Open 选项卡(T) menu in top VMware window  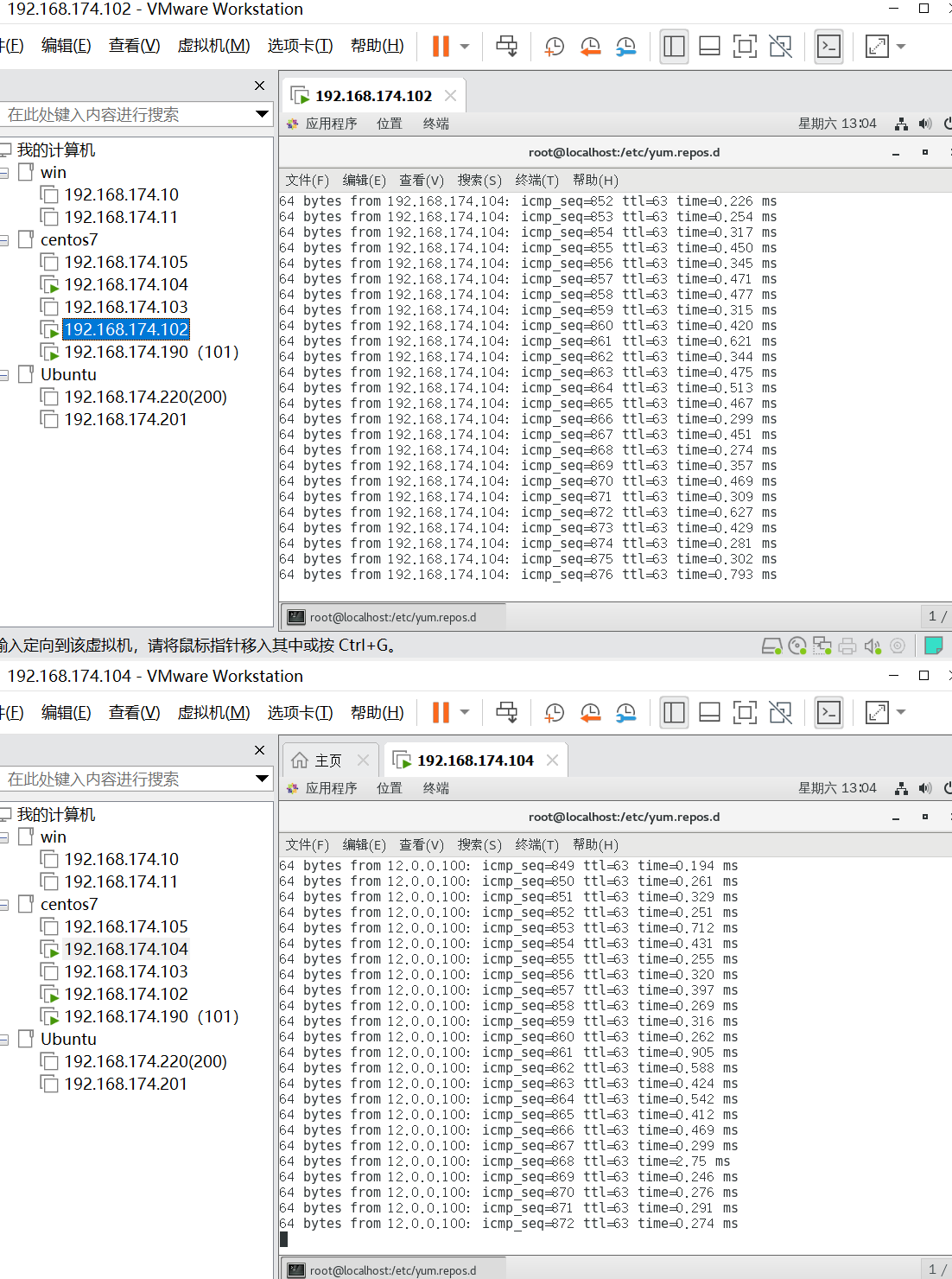point(300,46)
